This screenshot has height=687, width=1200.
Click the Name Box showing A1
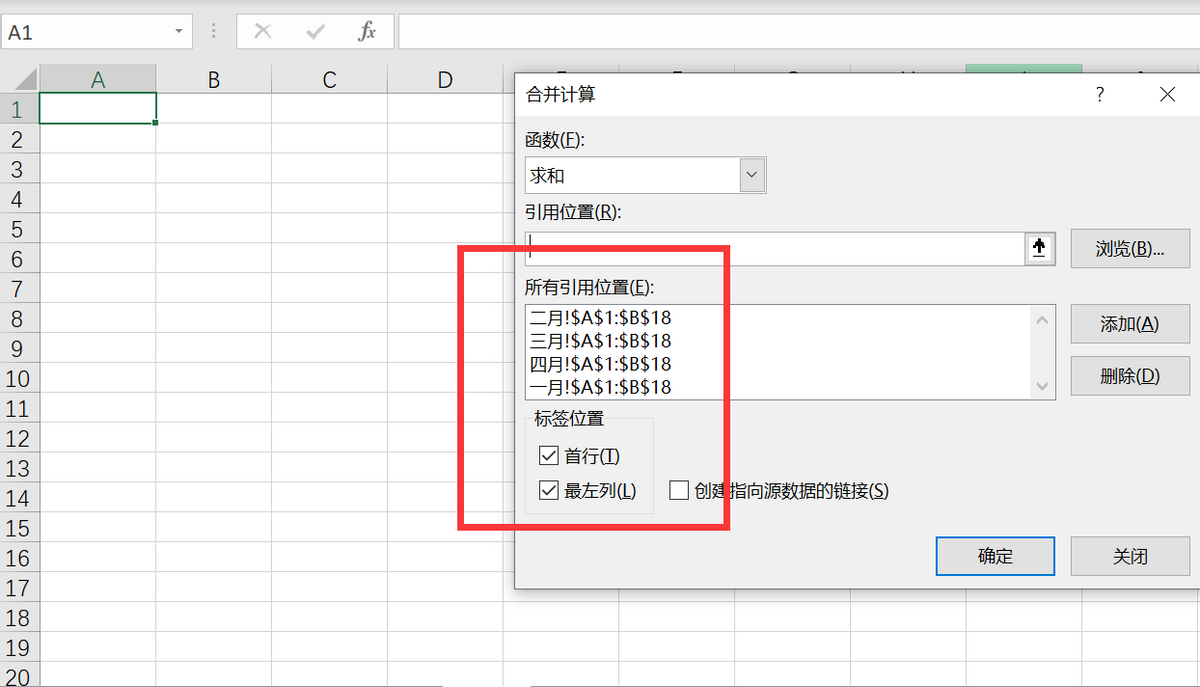coord(85,32)
